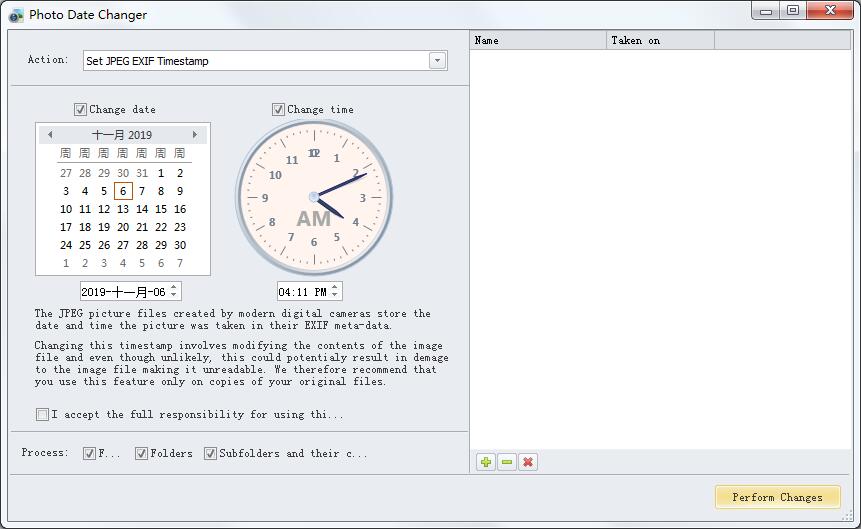
Task: Select day 25 in the calendar
Action: pos(85,246)
